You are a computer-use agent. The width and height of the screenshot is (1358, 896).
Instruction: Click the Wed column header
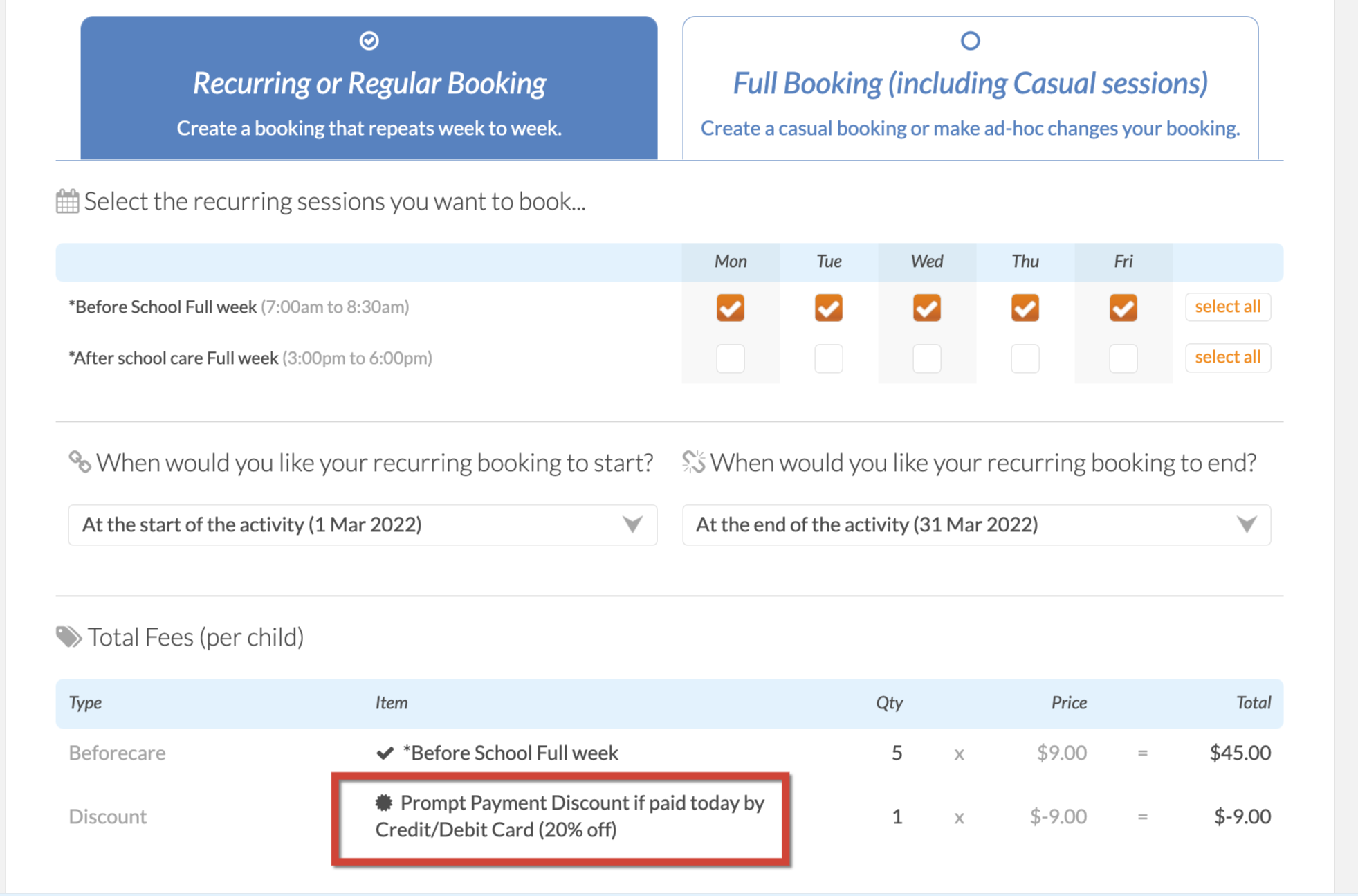tap(927, 262)
